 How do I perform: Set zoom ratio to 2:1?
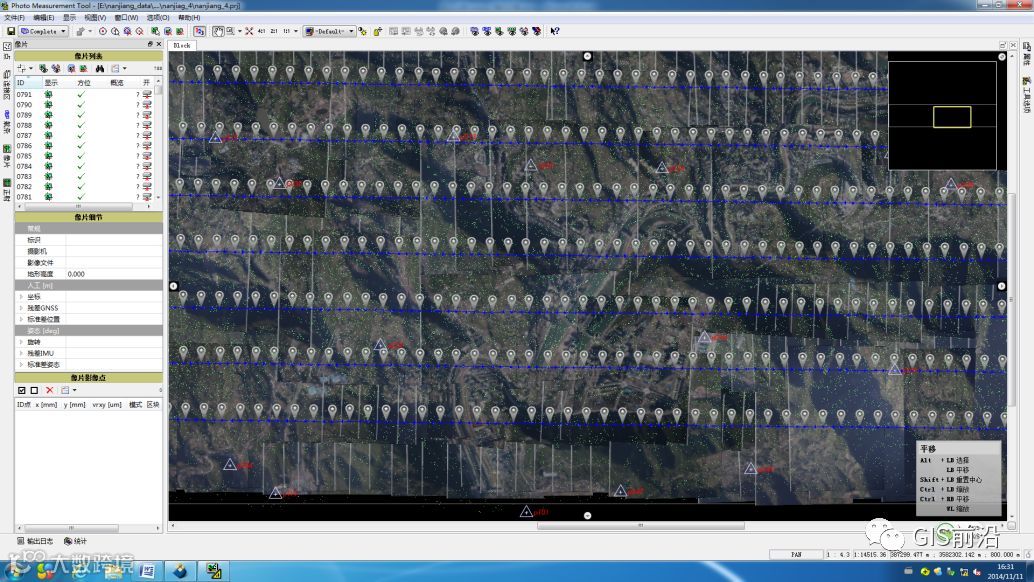pos(274,31)
